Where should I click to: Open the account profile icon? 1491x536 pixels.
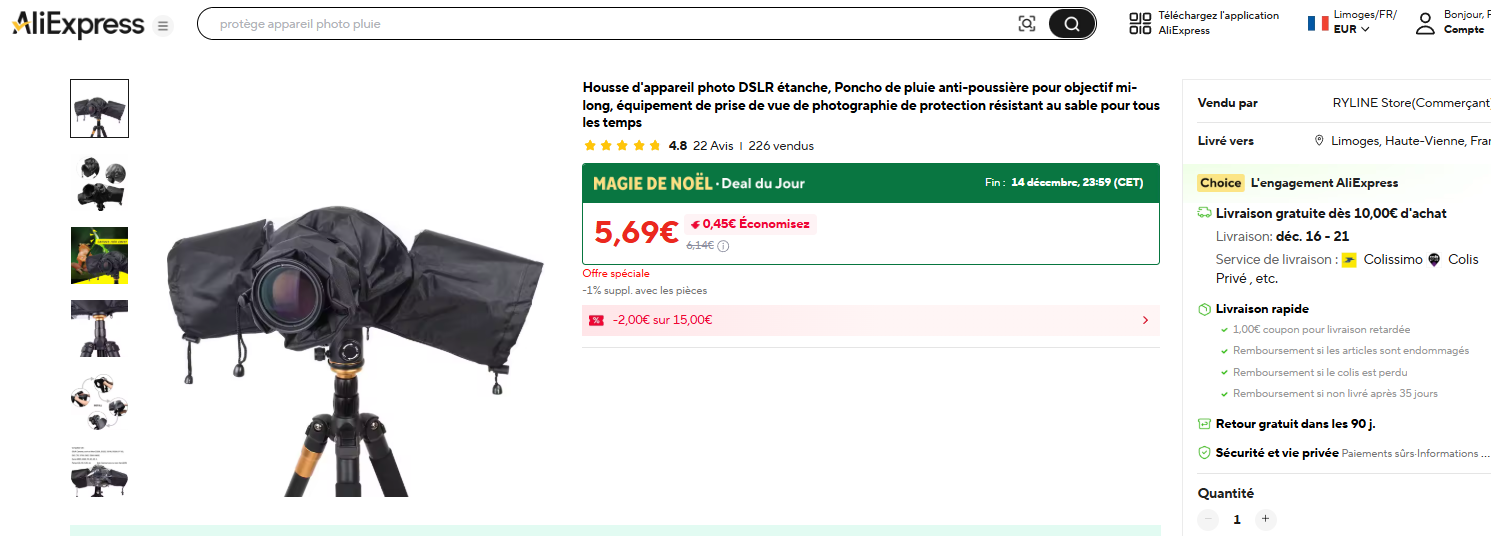pos(1425,24)
